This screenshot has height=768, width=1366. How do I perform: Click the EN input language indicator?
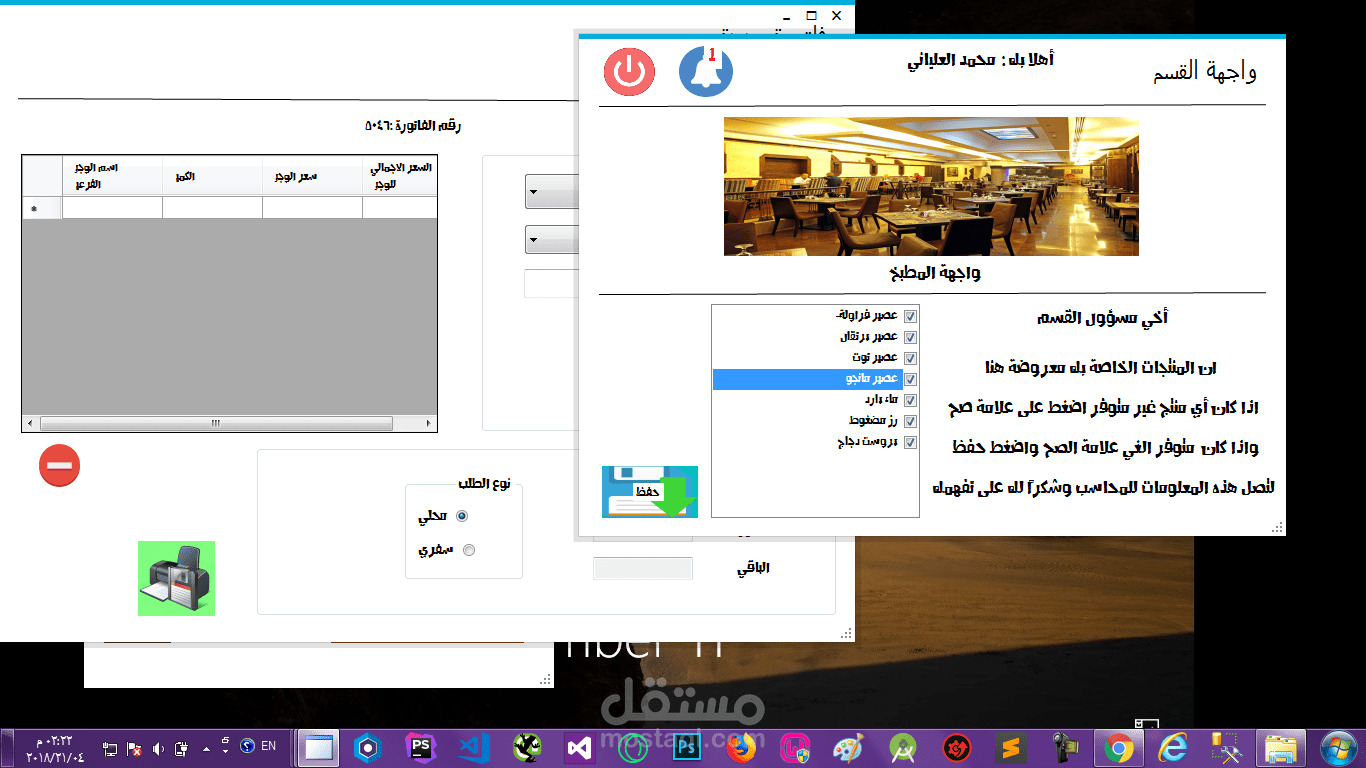tap(268, 746)
